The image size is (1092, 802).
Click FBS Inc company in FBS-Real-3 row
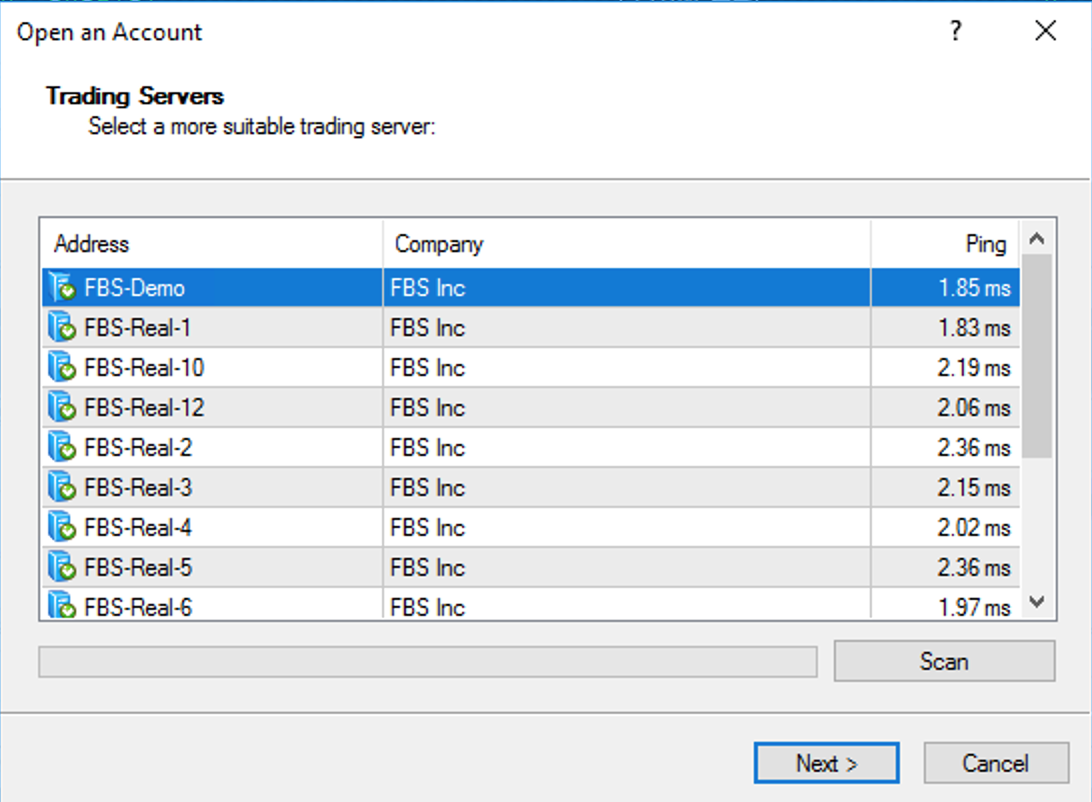[428, 487]
